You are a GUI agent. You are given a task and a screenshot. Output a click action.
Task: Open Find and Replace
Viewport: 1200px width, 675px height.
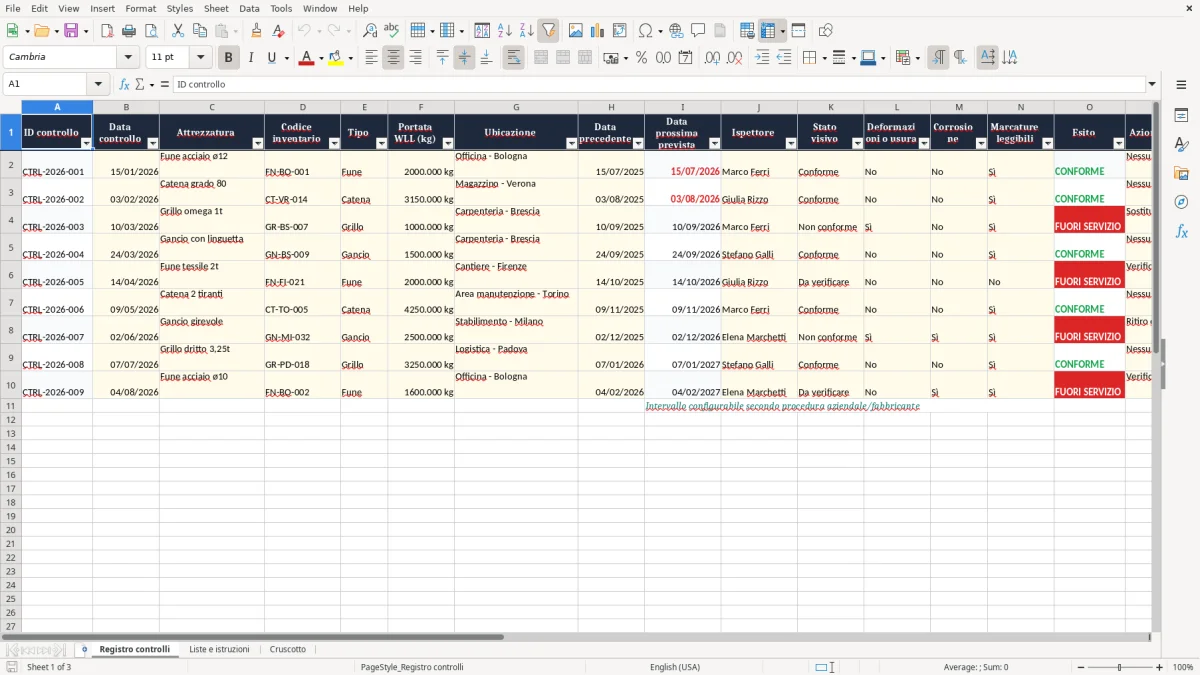(370, 31)
